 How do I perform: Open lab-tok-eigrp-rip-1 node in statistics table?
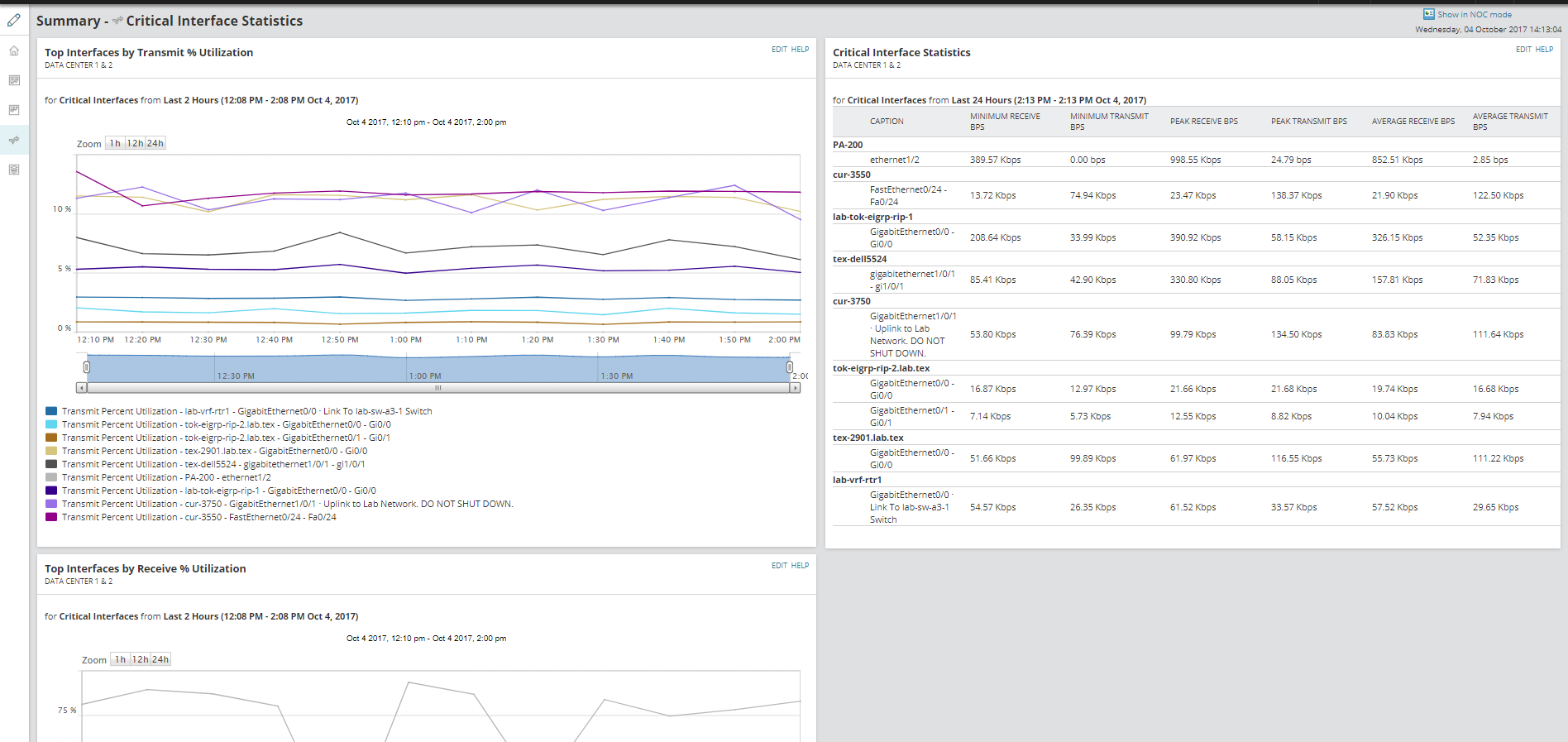tap(872, 217)
